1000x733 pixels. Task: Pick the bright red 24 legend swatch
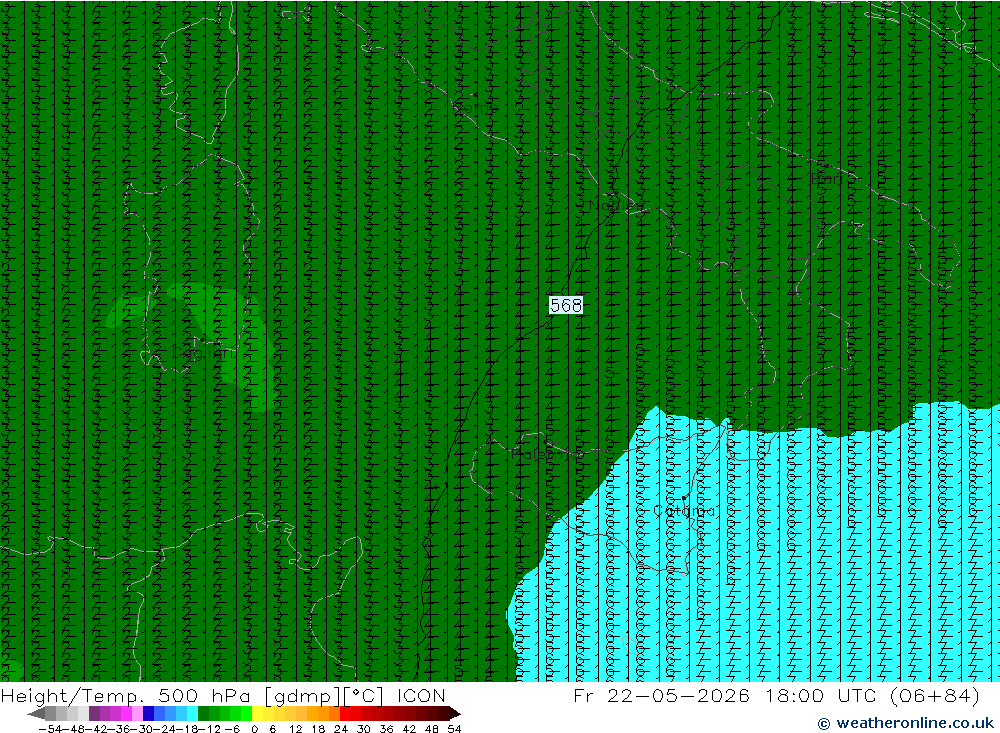346,713
